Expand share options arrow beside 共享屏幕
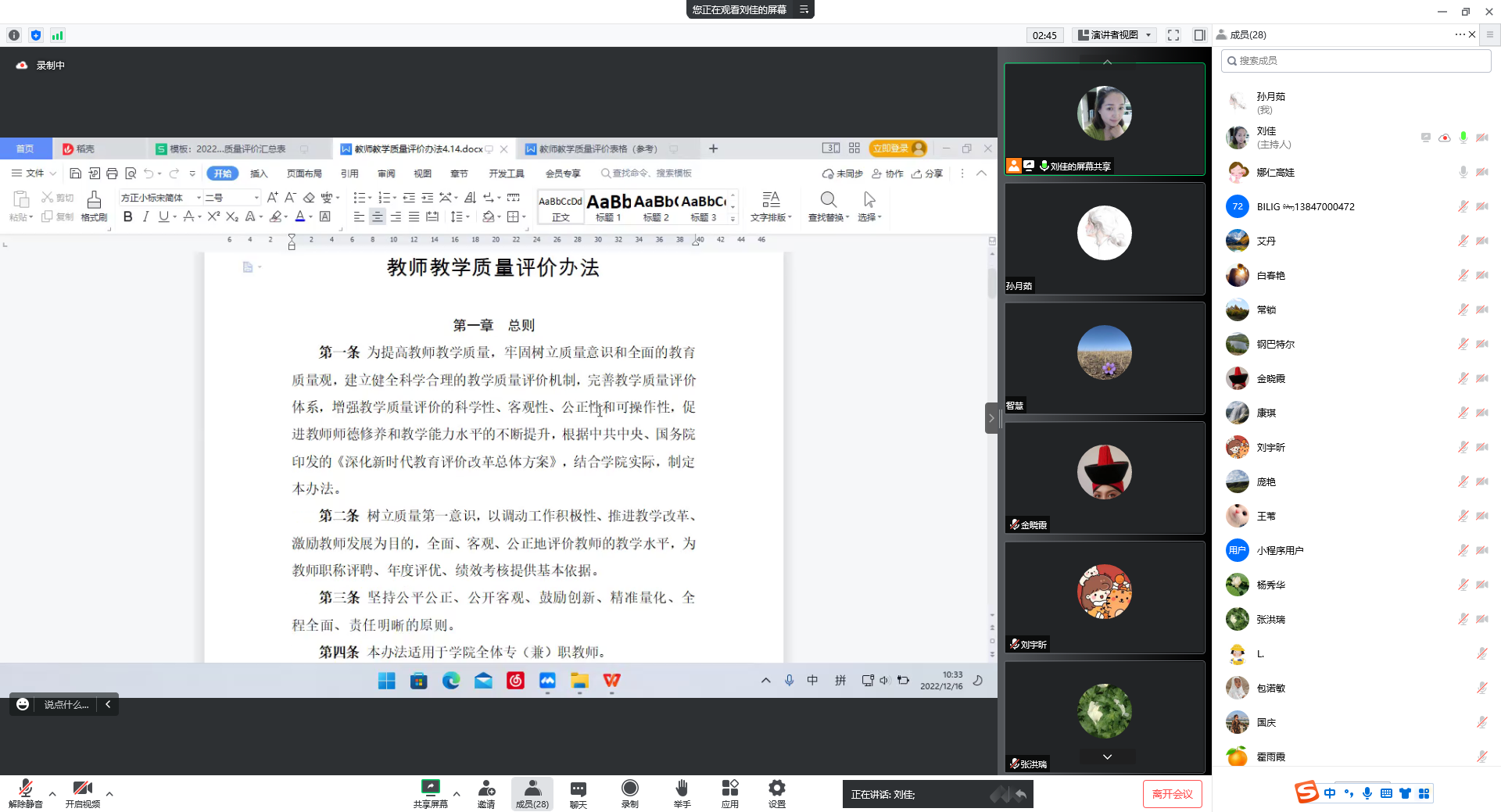1501x812 pixels. pos(457,794)
